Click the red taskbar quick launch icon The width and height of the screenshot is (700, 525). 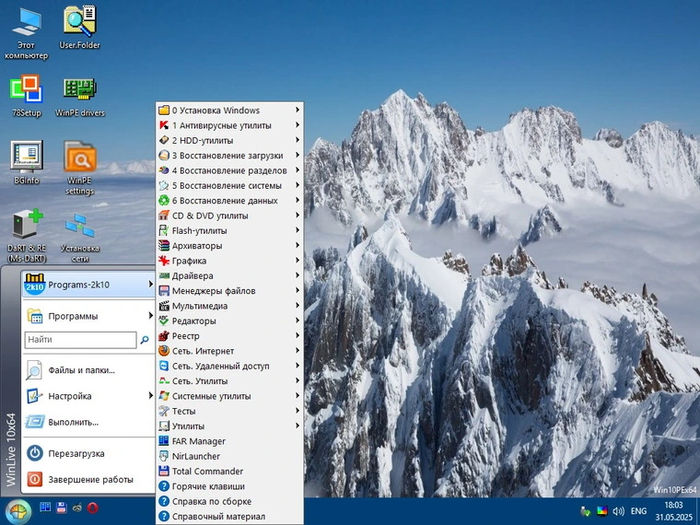click(x=92, y=510)
